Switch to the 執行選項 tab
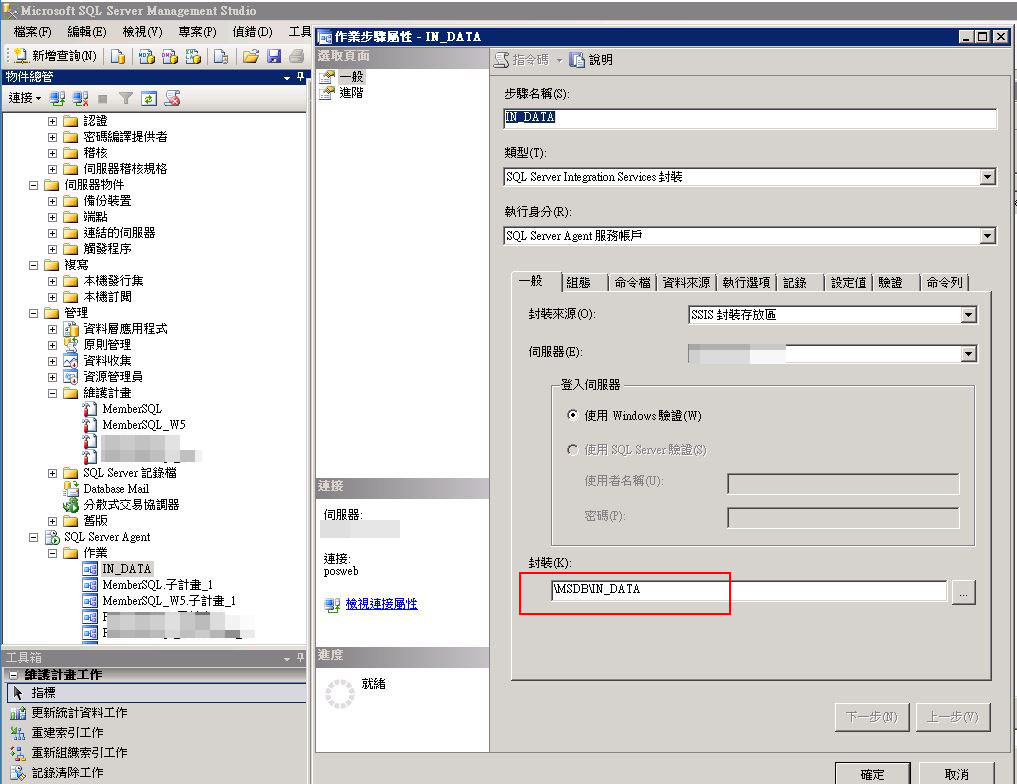Image resolution: width=1017 pixels, height=784 pixels. pos(746,283)
